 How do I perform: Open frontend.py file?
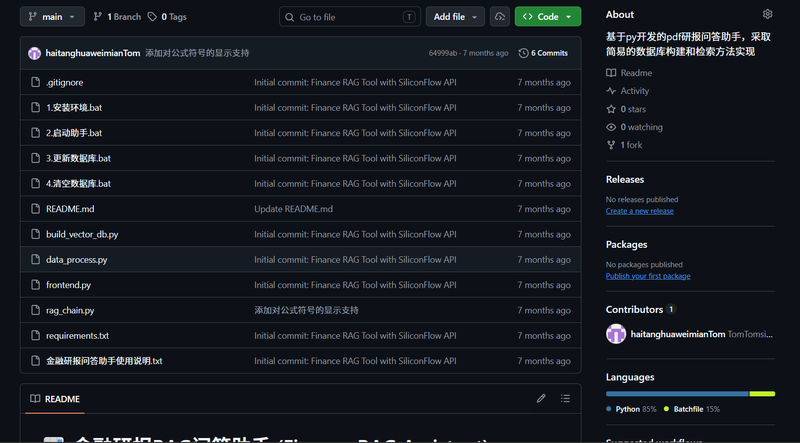68,285
